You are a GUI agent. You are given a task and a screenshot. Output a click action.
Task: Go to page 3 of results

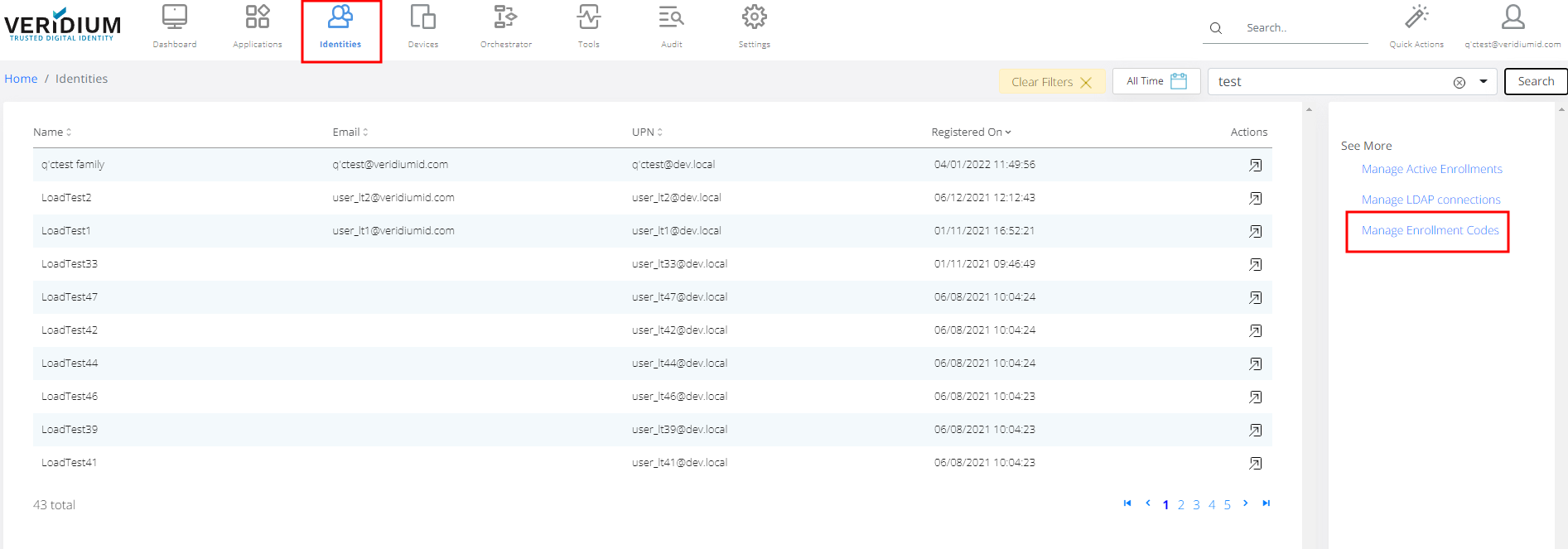click(x=1196, y=505)
